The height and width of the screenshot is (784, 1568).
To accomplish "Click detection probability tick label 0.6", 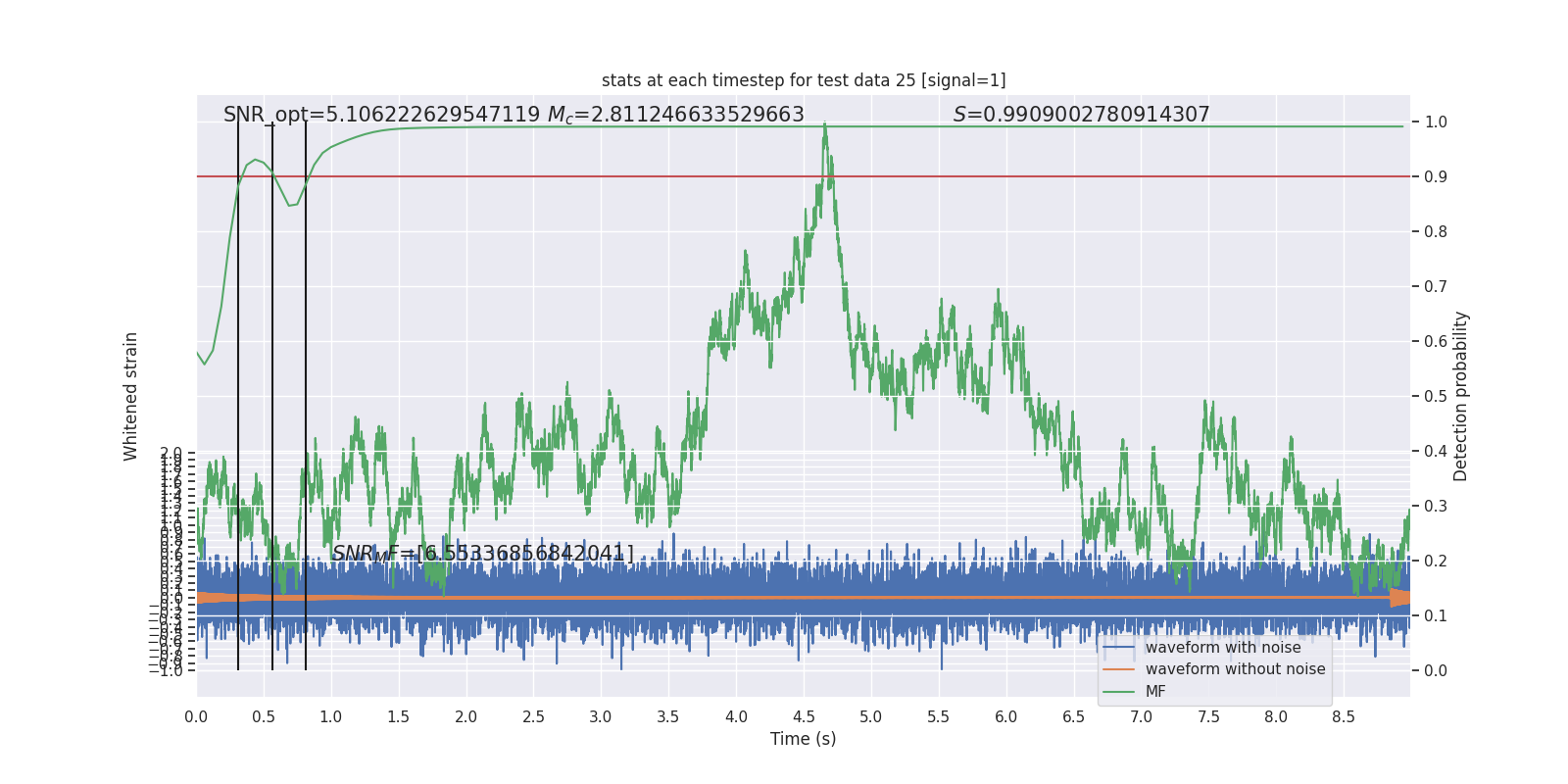I will coord(1436,342).
